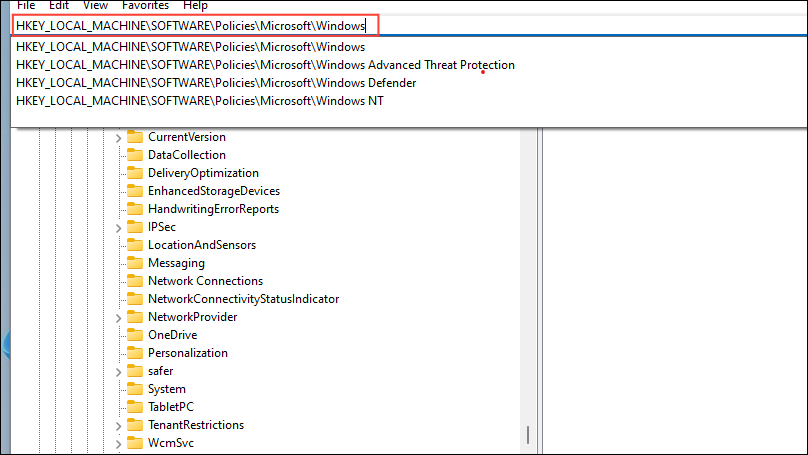The image size is (808, 455).
Task: Select Windows Advanced Threat Protection suggestion
Action: coord(265,65)
